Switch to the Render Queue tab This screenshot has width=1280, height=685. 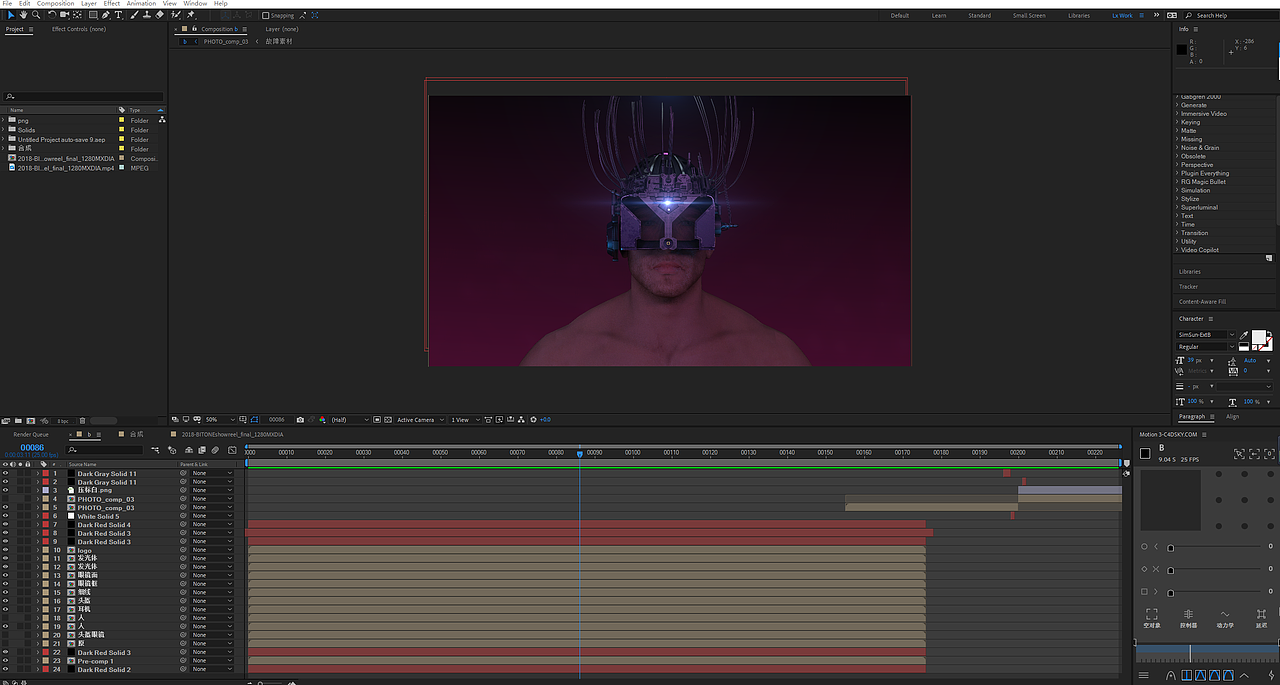pos(31,434)
